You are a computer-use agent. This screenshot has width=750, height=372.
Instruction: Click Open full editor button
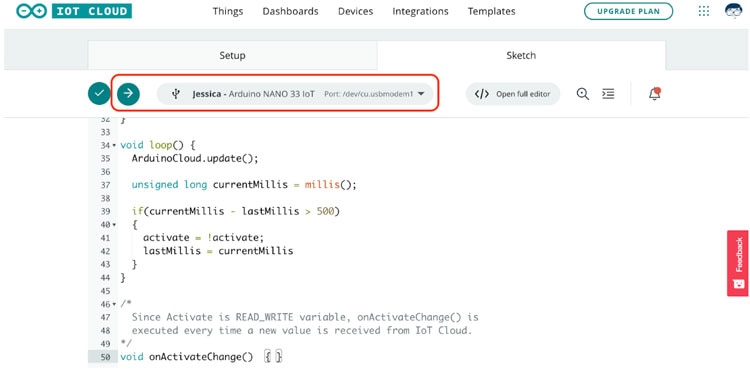click(513, 94)
